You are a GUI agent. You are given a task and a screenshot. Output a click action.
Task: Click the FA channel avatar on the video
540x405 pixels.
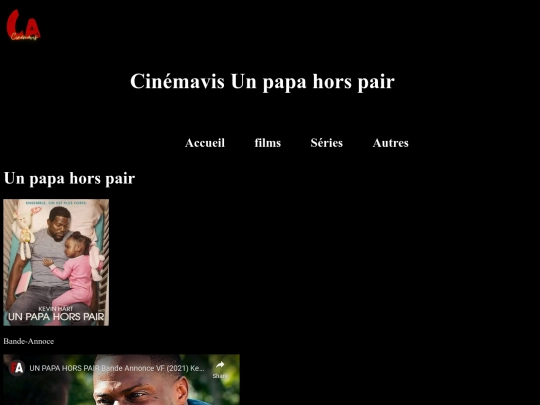point(17,368)
